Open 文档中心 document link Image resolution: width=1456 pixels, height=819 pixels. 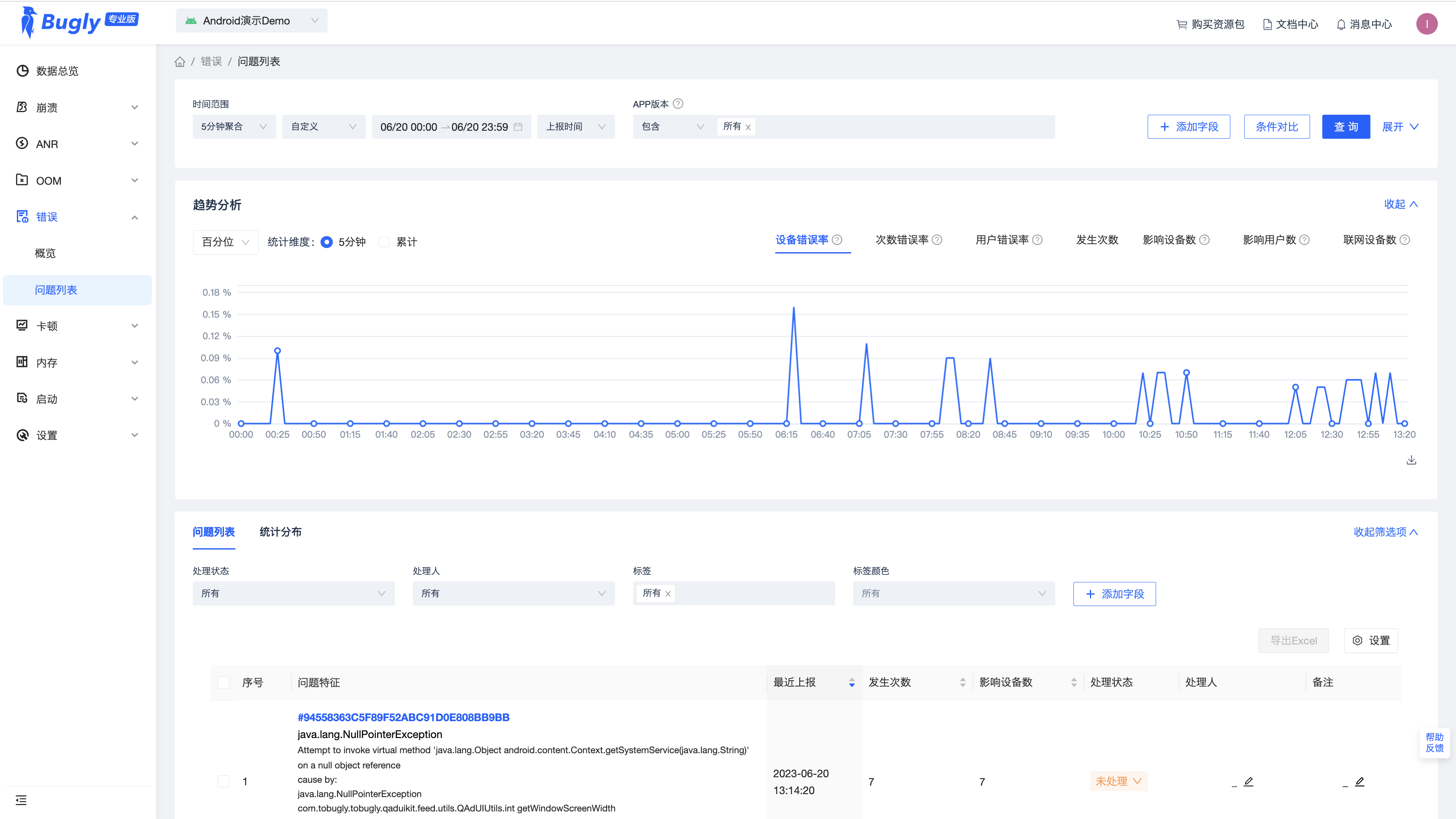1290,24
